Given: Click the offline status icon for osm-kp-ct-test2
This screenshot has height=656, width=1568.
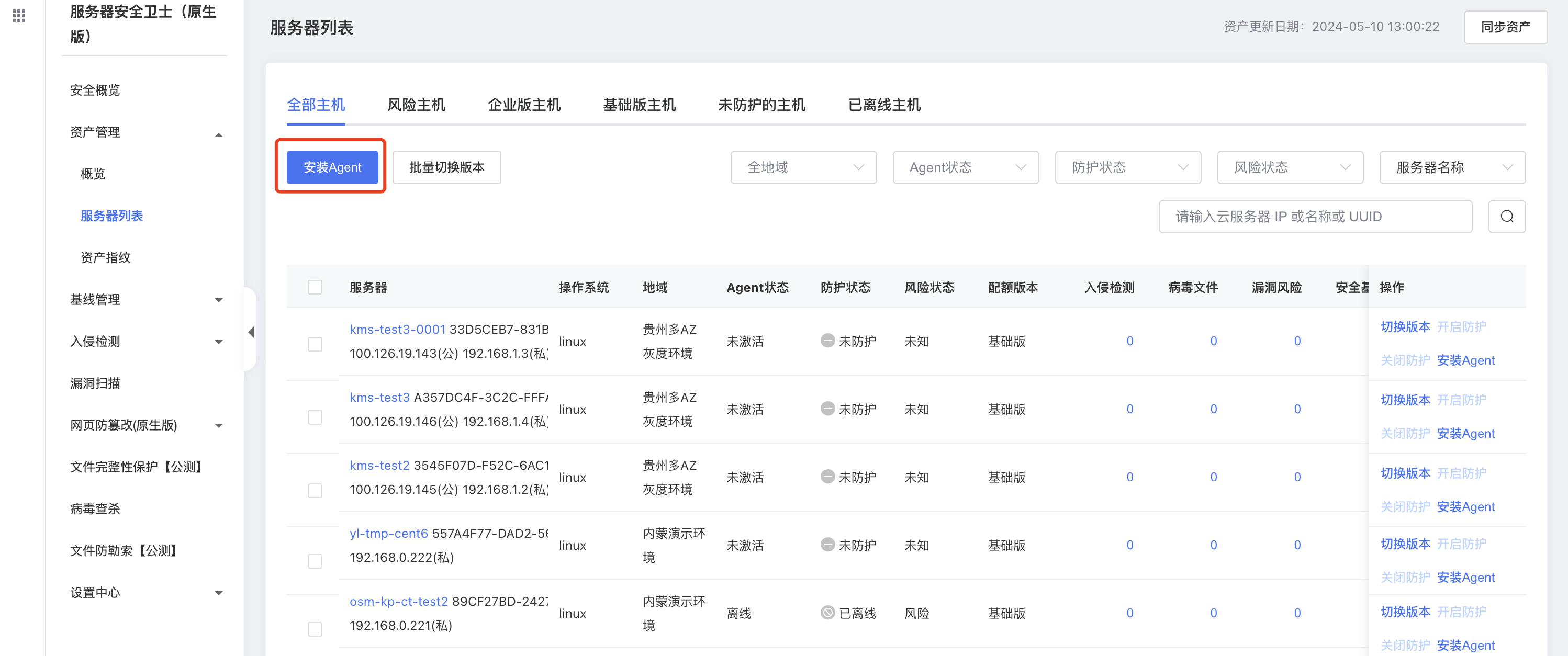Looking at the screenshot, I should click(827, 612).
